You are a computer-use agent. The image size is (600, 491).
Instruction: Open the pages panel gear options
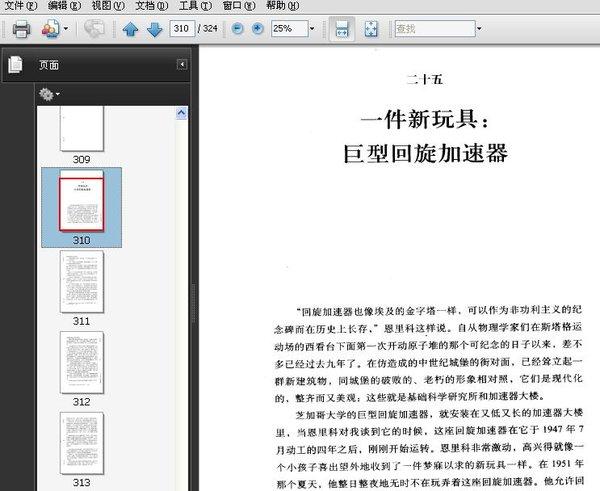[49, 94]
